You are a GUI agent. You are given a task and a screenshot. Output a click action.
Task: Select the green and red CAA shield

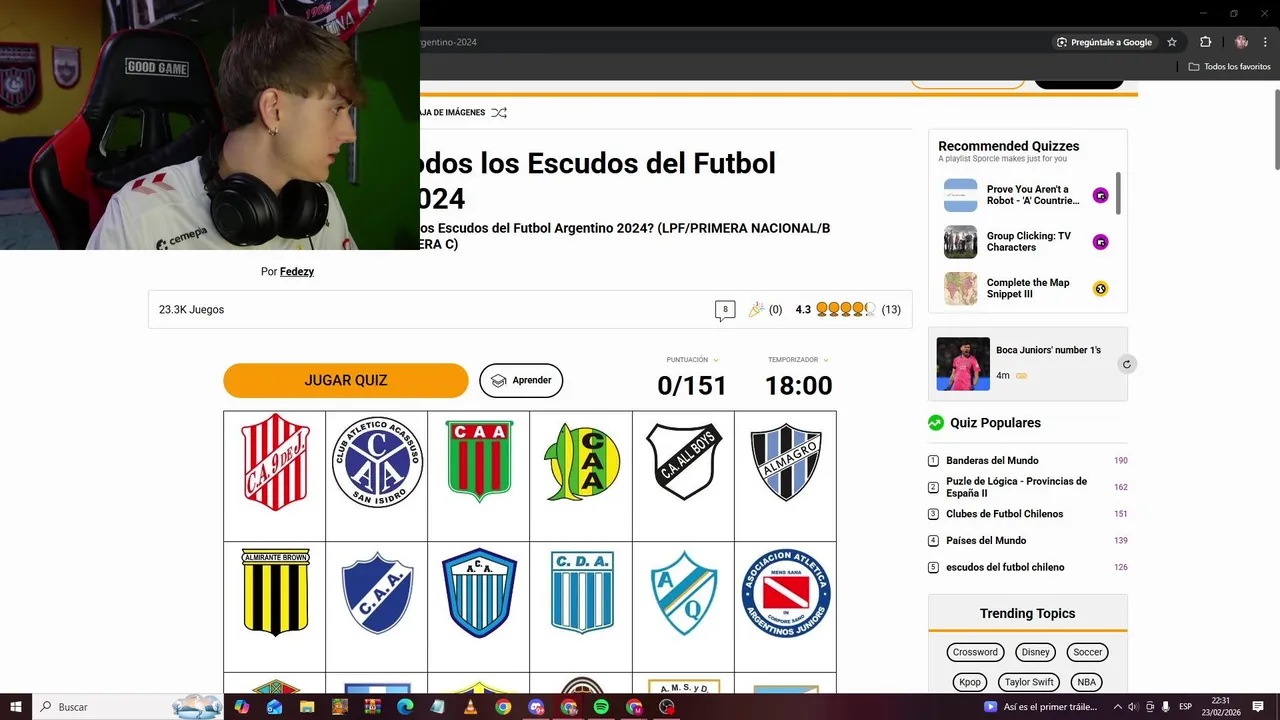(479, 463)
